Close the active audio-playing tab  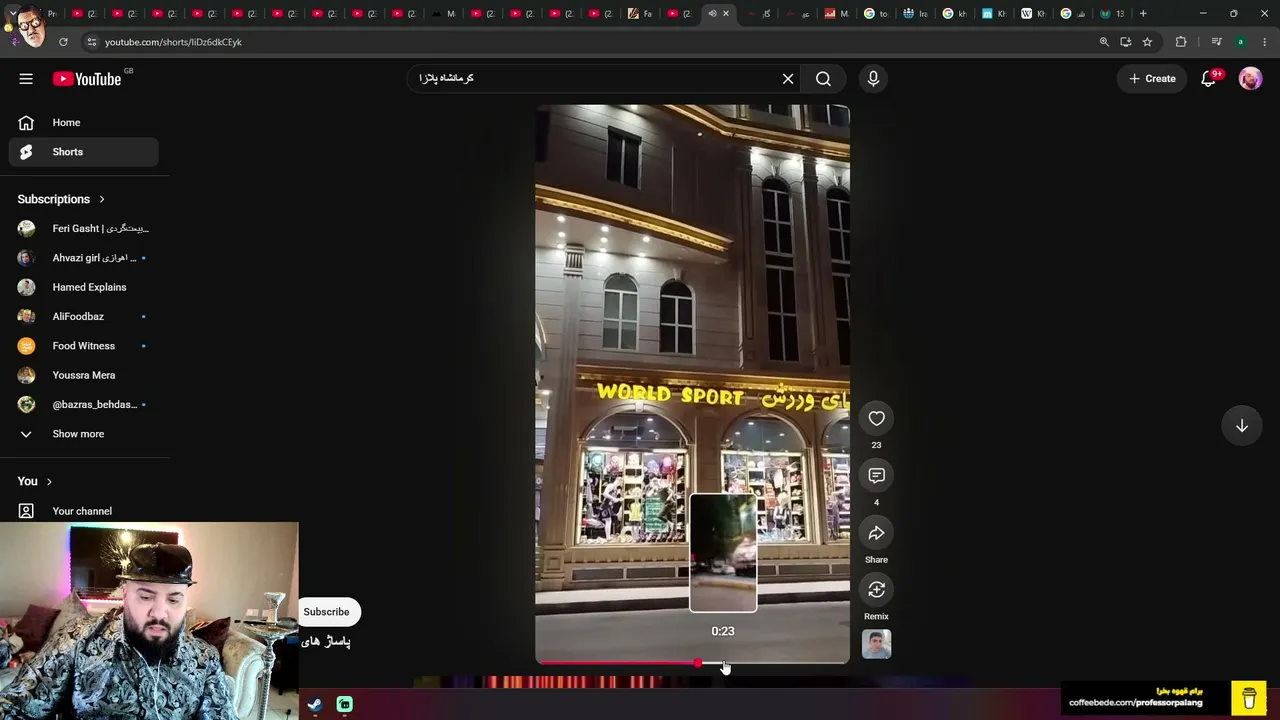pyautogui.click(x=726, y=14)
